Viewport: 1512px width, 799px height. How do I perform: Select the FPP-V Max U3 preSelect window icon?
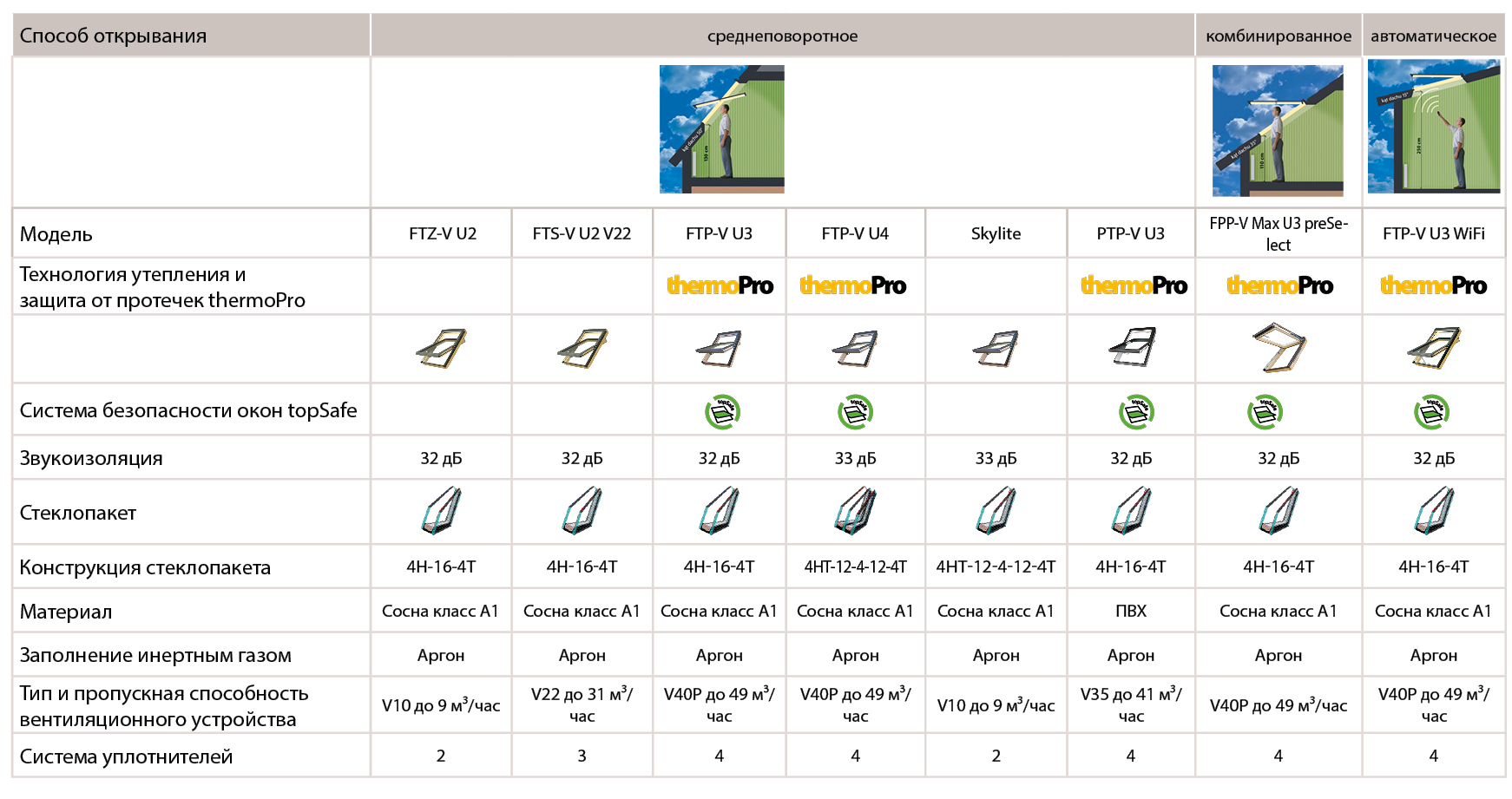pyautogui.click(x=1279, y=347)
